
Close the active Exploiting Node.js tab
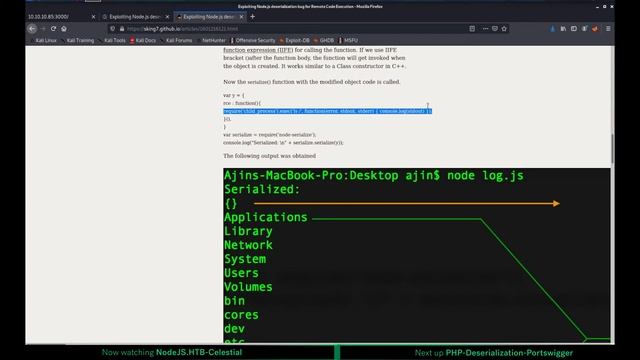tap(242, 17)
